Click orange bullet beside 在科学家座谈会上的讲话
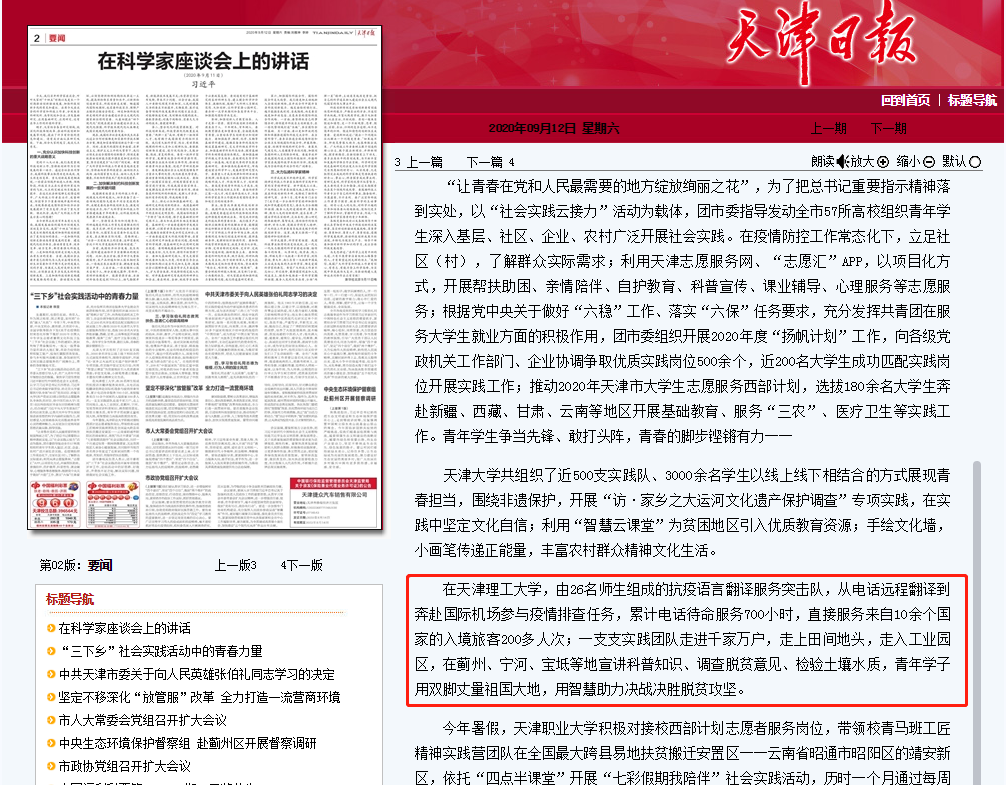This screenshot has width=1006, height=785. (50, 629)
